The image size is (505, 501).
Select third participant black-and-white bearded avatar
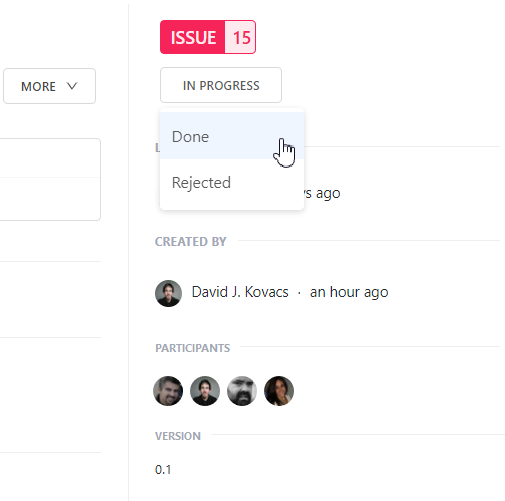242,391
